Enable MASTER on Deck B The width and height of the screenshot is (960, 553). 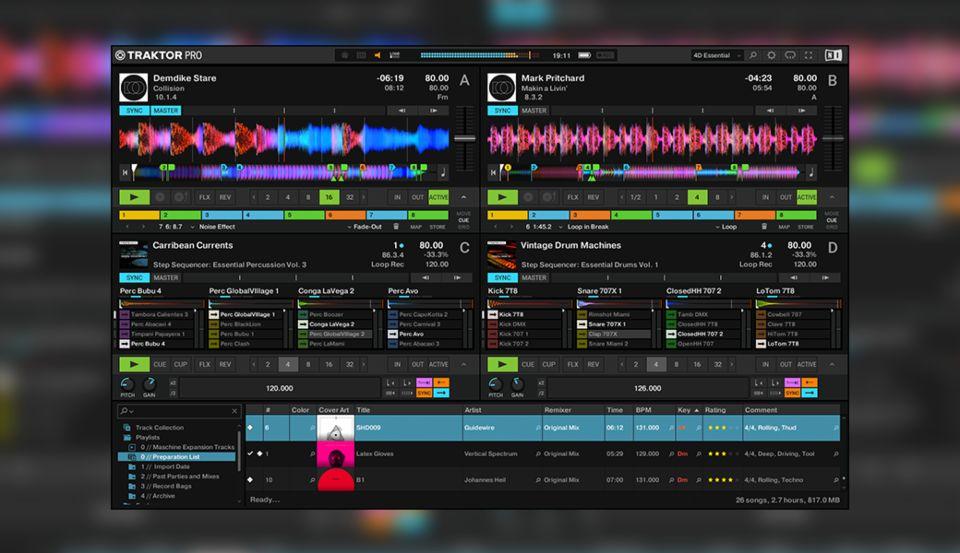(534, 111)
